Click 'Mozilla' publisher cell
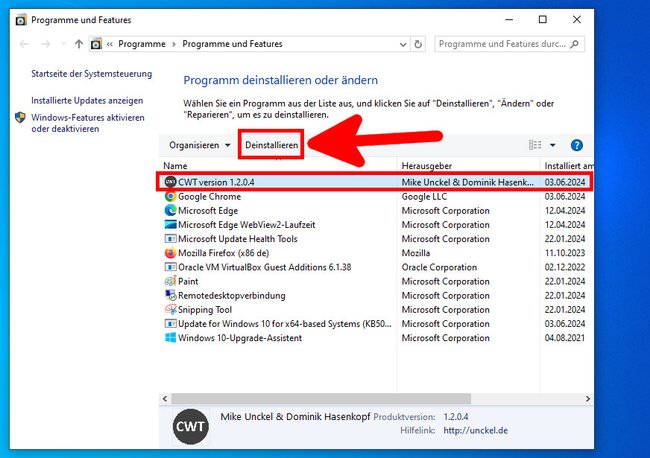This screenshot has width=650, height=458. [x=416, y=253]
